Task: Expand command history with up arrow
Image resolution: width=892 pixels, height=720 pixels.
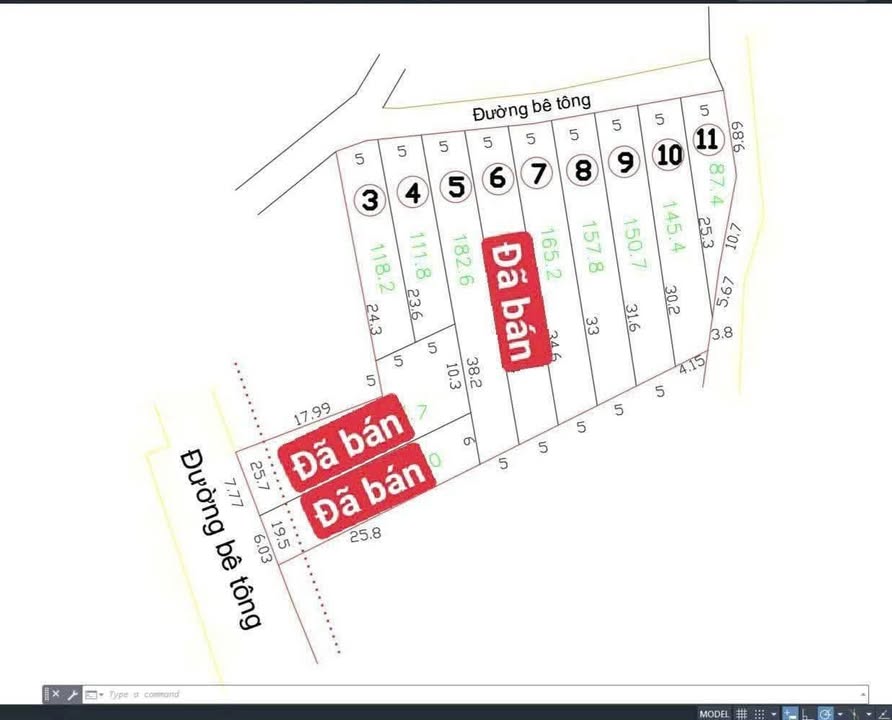Action: (863, 694)
